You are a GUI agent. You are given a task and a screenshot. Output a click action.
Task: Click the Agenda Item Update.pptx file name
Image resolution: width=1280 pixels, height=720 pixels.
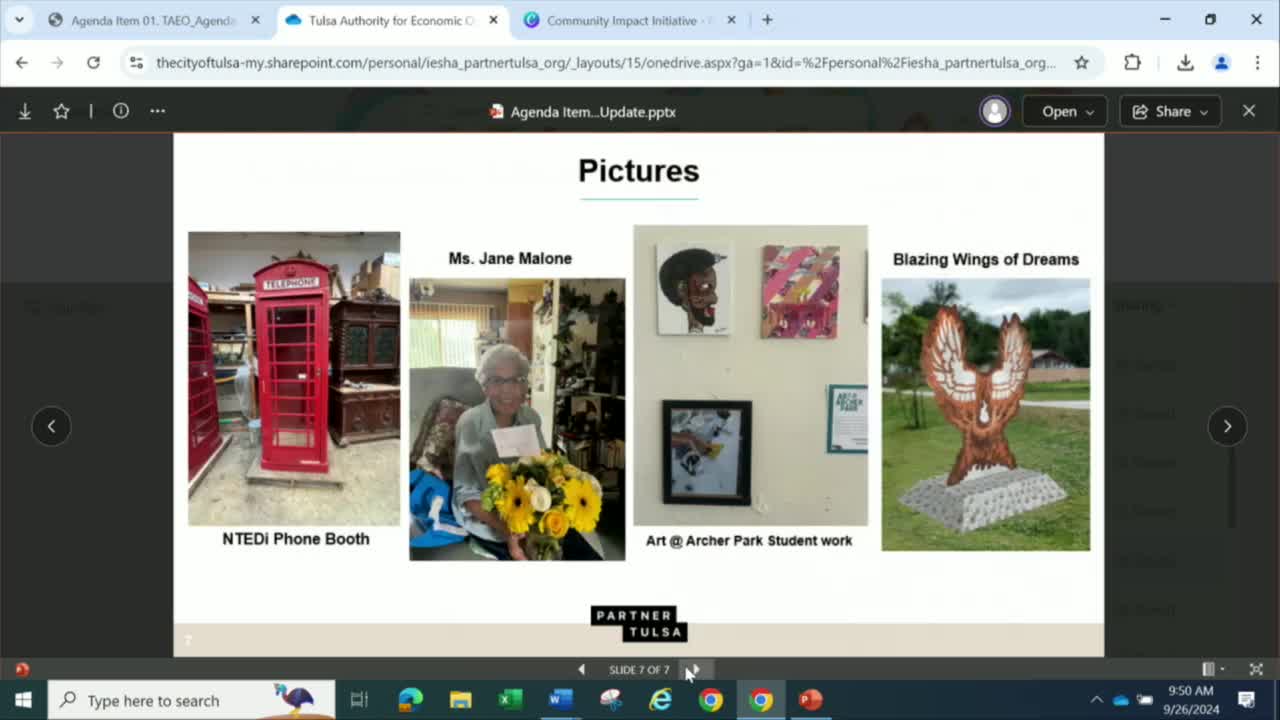[592, 112]
